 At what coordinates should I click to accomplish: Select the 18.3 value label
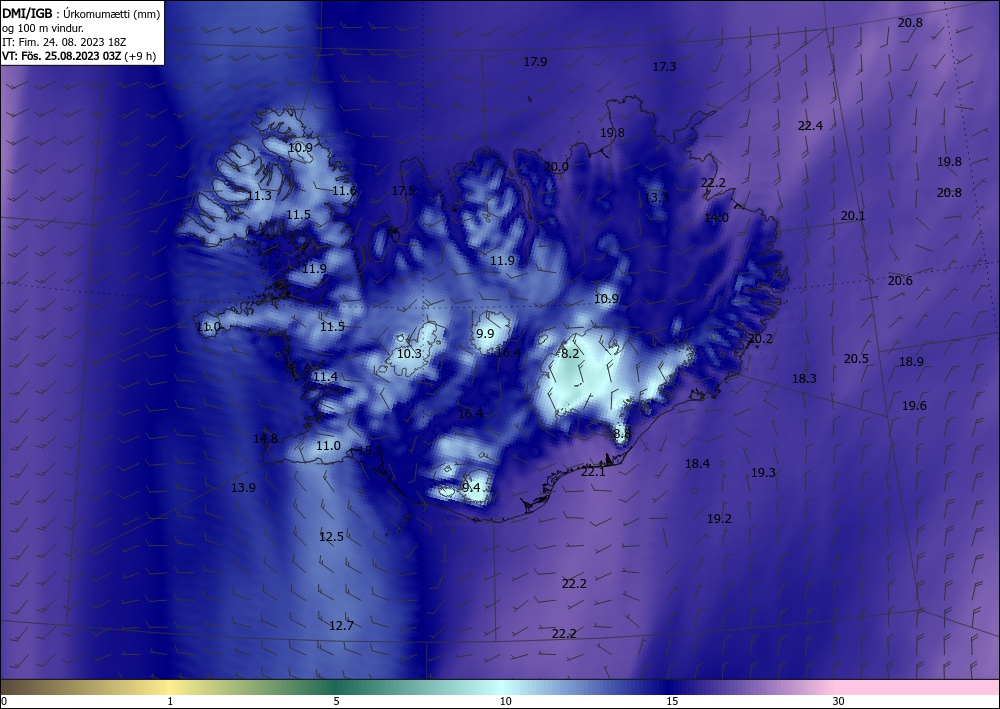tap(804, 379)
